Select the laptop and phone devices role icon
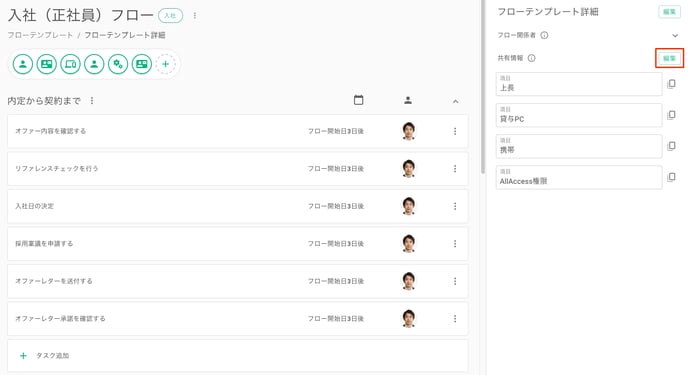Image resolution: width=688 pixels, height=375 pixels. click(x=70, y=64)
